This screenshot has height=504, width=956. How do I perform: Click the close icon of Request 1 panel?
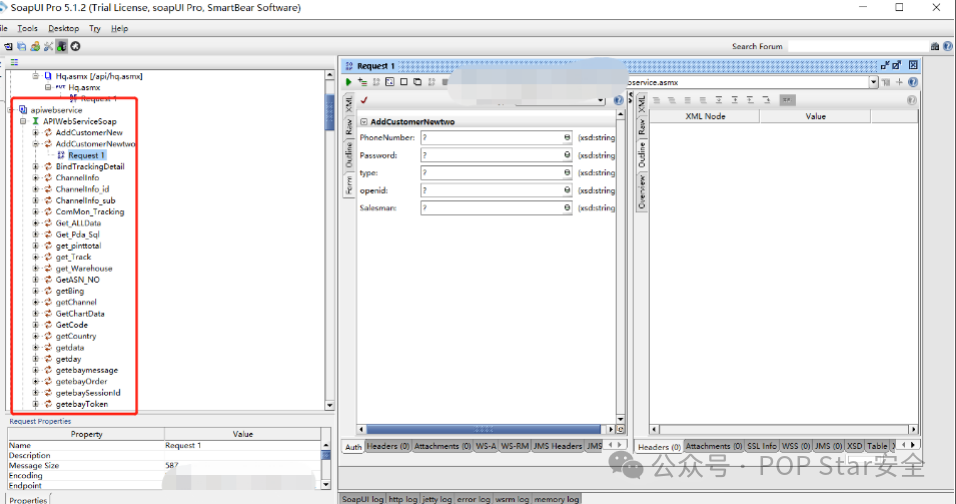coord(912,65)
